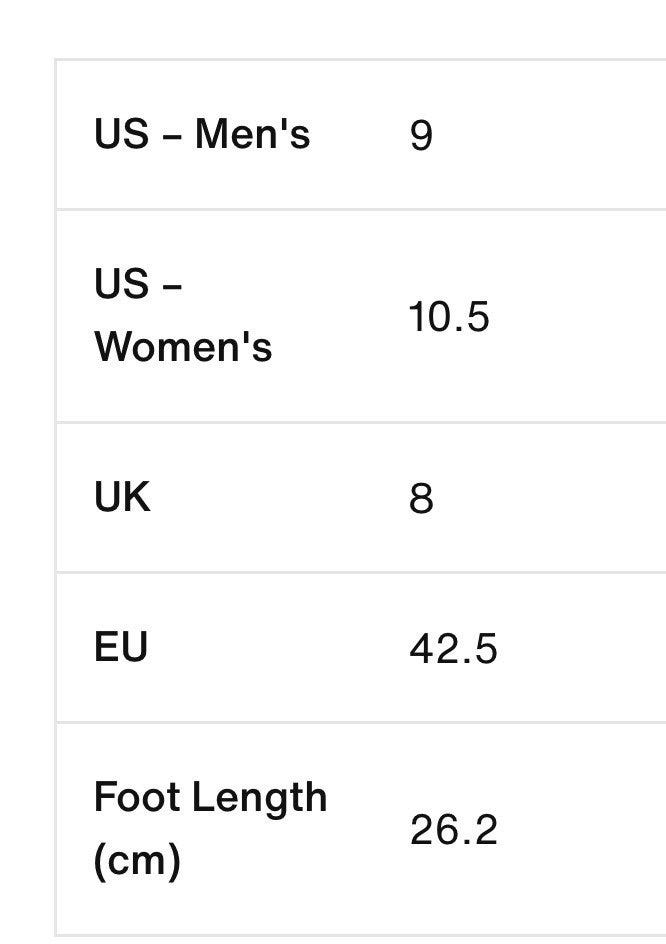666x944 pixels.
Task: Click the "Foot Length (cm)" row label
Action: [210, 828]
